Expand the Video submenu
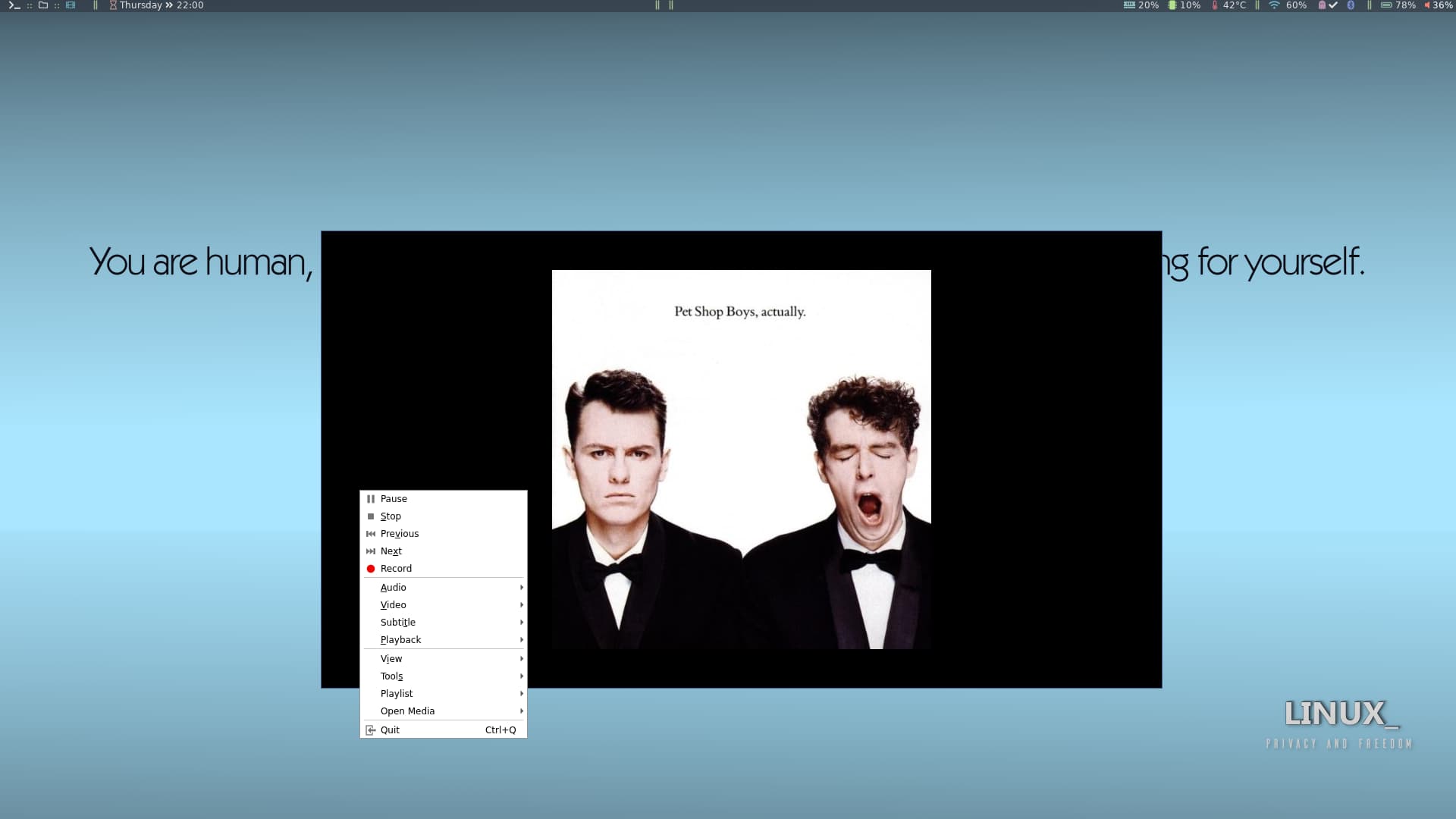This screenshot has width=1456, height=819. click(444, 604)
